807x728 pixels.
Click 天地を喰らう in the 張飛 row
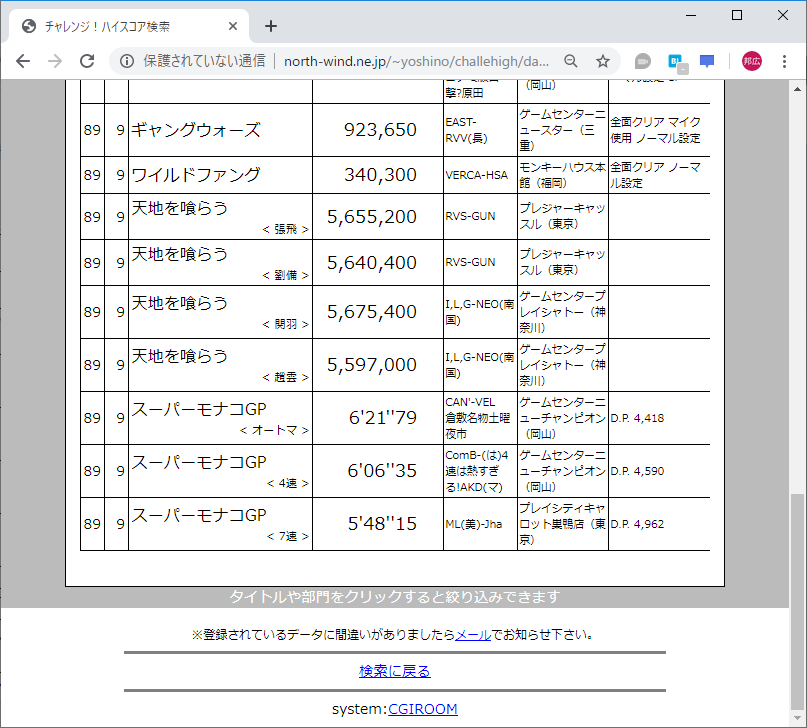tap(180, 208)
